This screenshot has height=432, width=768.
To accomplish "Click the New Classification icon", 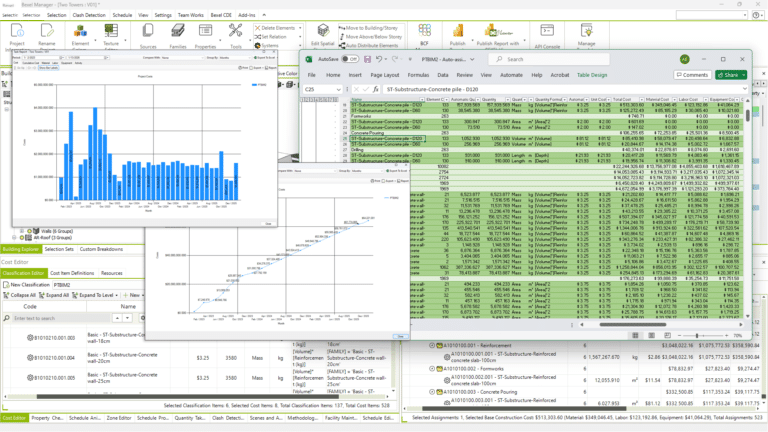I will click(6, 285).
